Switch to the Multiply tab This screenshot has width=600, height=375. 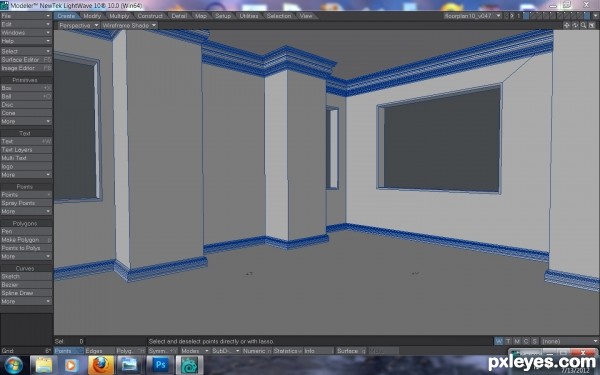[119, 16]
